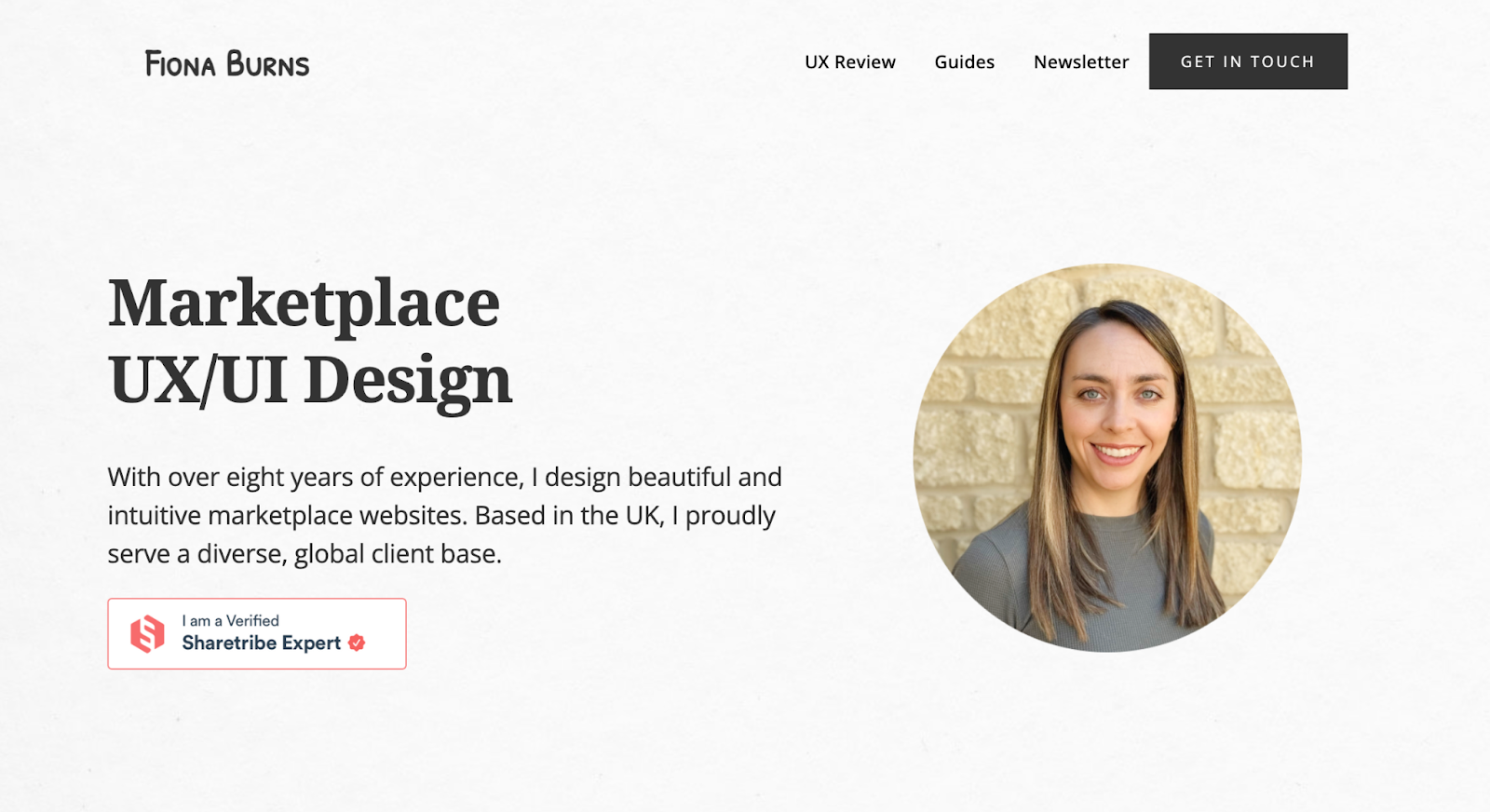
Task: Click the 'With over eight years' text line
Action: click(444, 477)
